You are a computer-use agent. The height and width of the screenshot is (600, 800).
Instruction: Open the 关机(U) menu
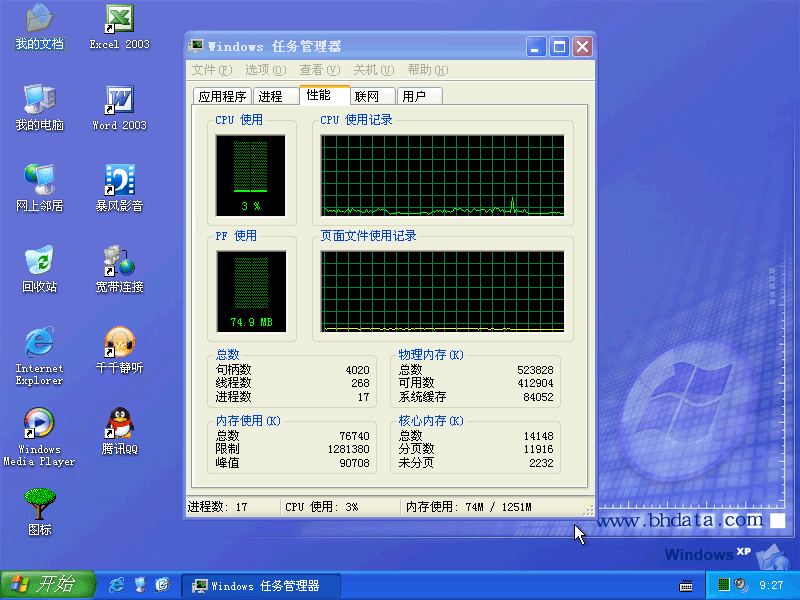(373, 70)
